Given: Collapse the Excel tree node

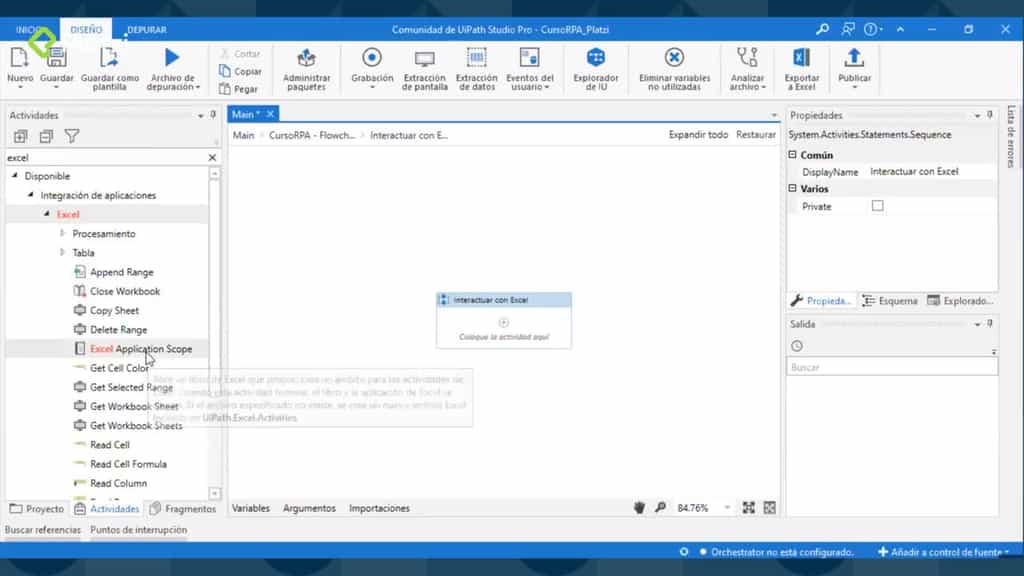Looking at the screenshot, I should pos(46,214).
